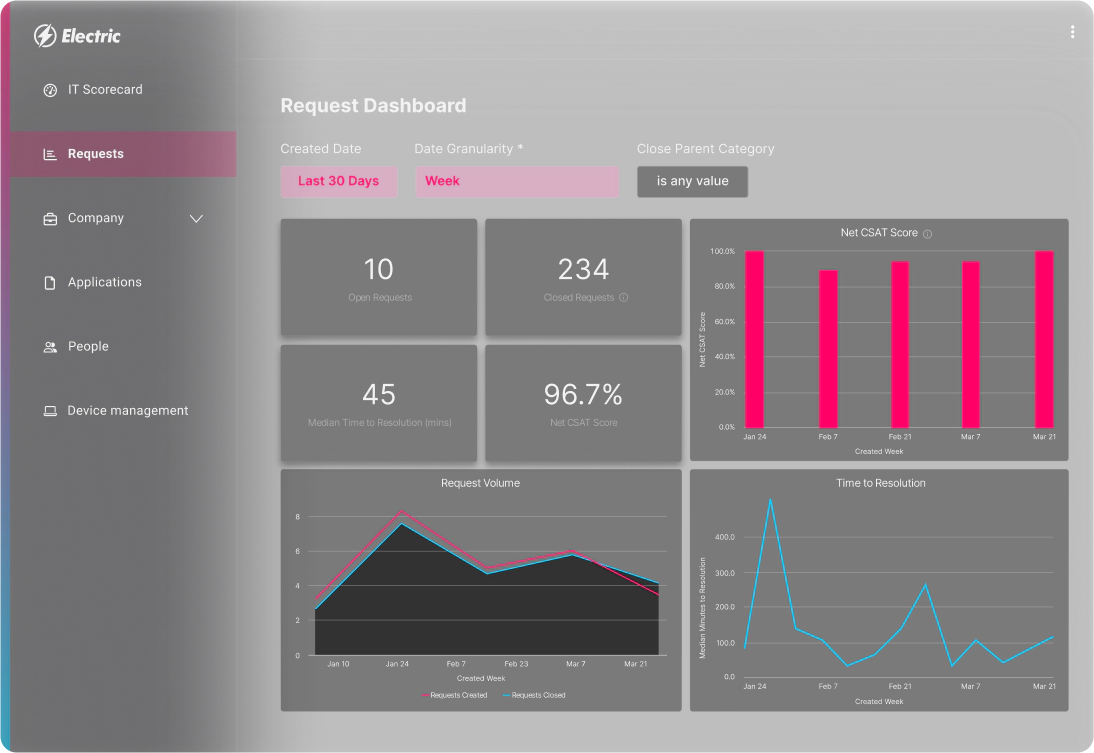
Task: Click the Applications icon in sidebar
Action: (50, 282)
